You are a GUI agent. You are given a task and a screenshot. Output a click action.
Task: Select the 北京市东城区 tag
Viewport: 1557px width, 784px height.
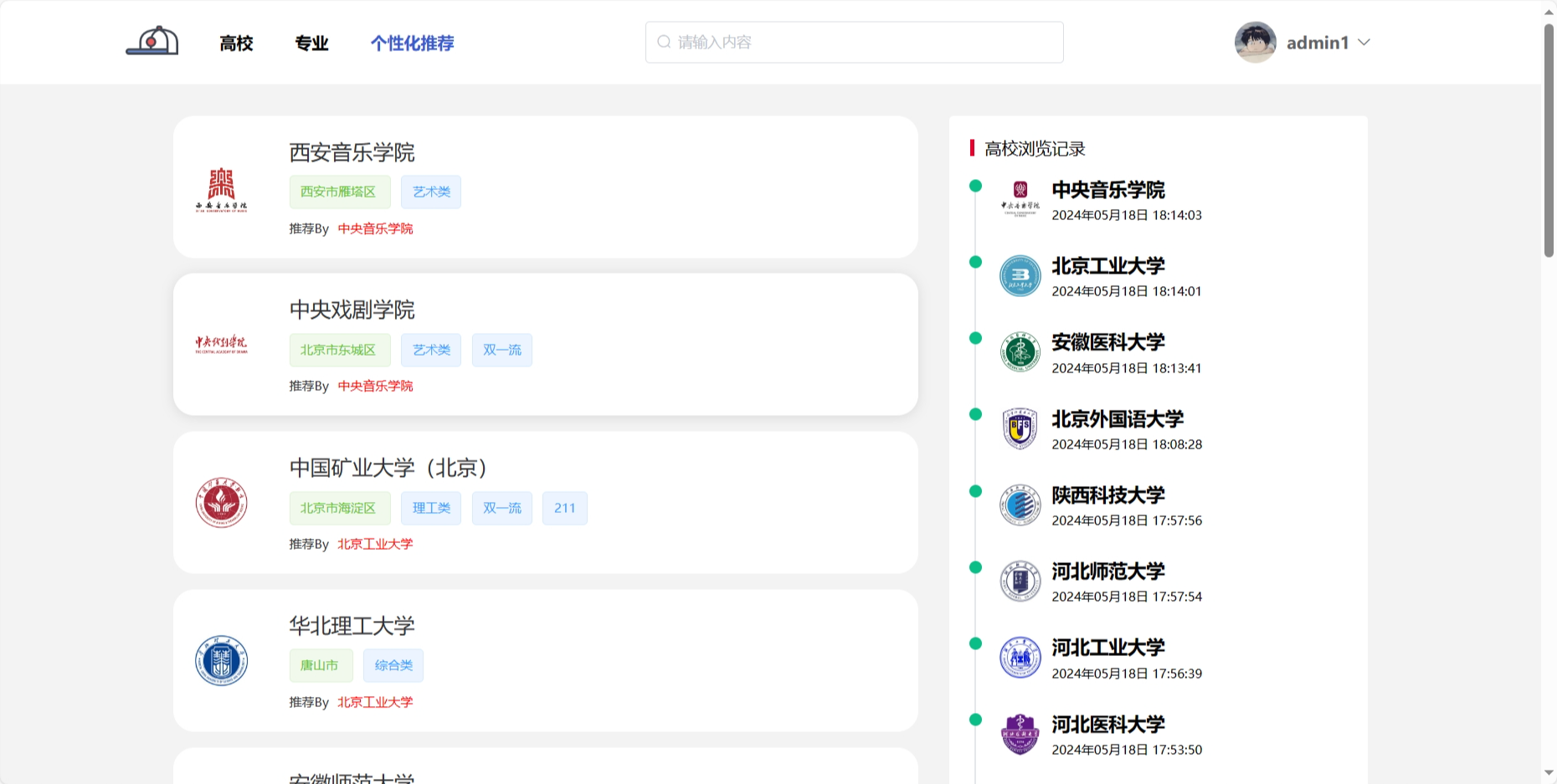(339, 350)
